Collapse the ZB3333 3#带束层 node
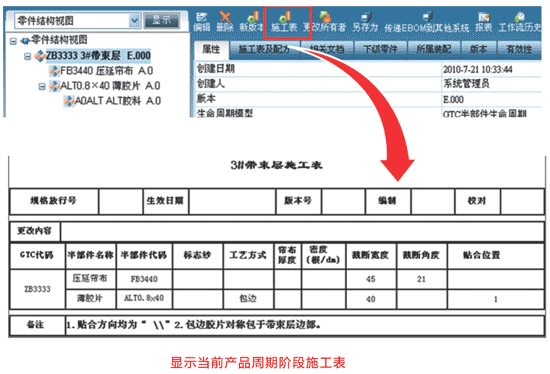Screen dimensions: 550x374 tap(27, 56)
